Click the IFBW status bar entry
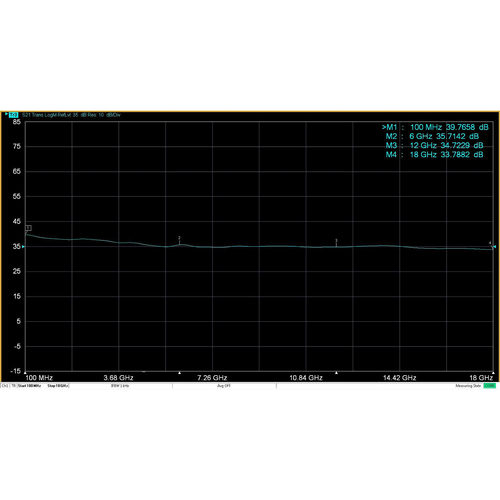 click(x=120, y=386)
